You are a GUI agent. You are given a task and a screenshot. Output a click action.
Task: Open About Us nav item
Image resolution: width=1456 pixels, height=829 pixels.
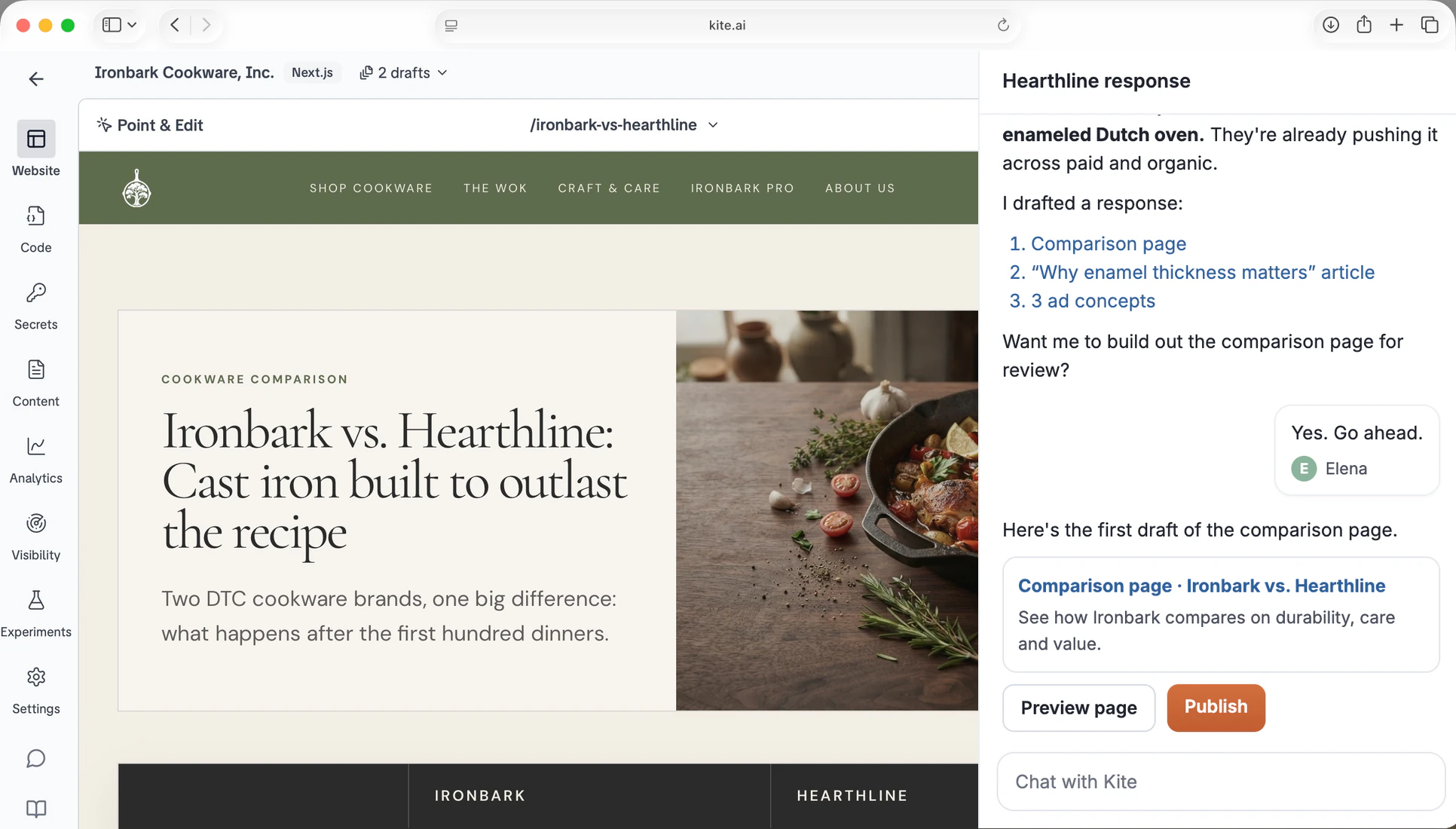coord(860,188)
